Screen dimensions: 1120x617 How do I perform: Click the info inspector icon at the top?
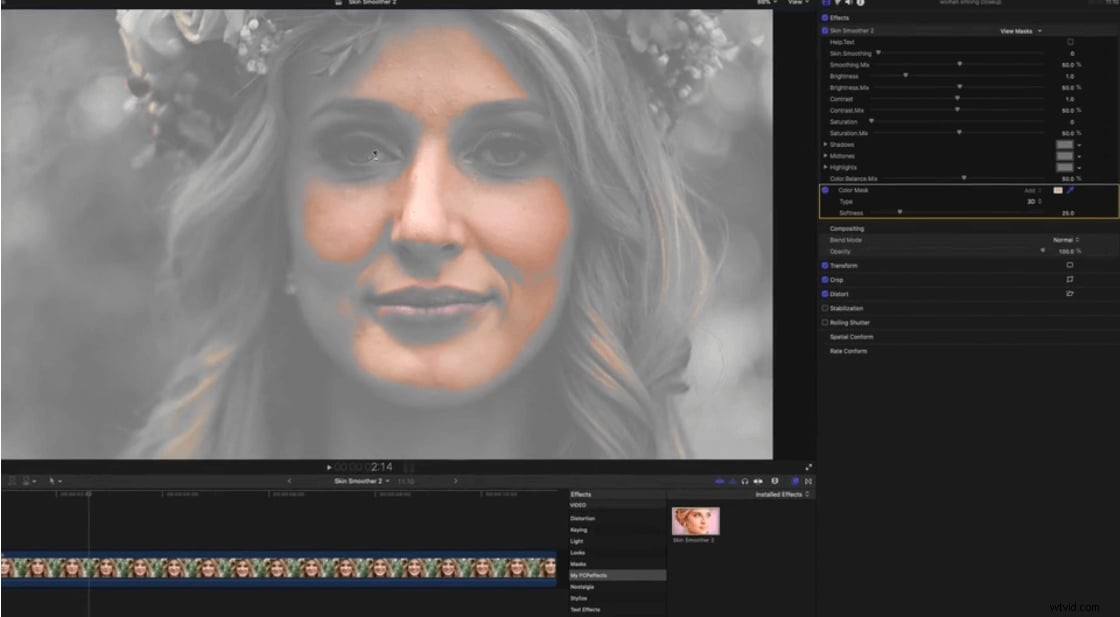tap(861, 4)
